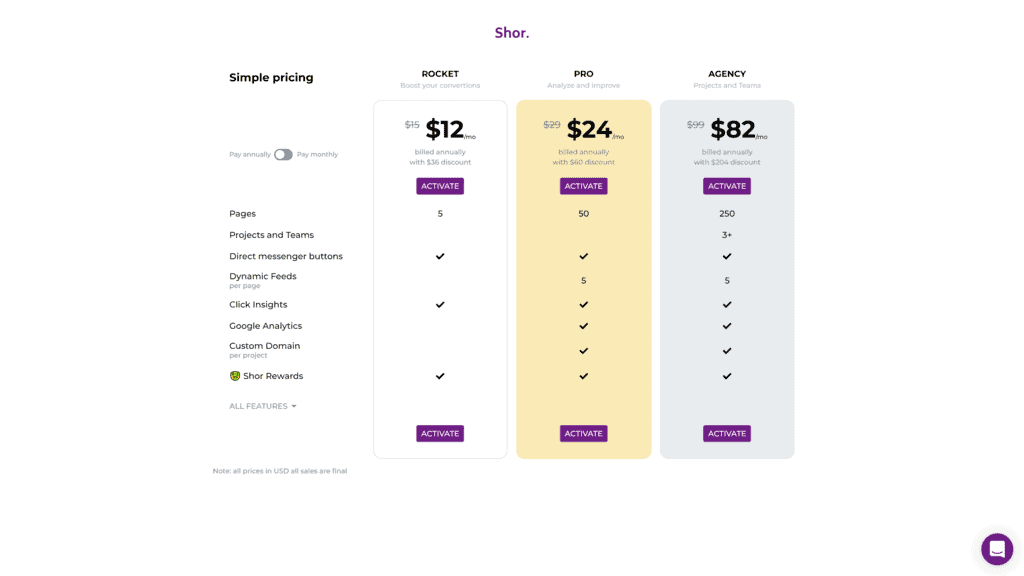The width and height of the screenshot is (1024, 576).
Task: Click Pro plan's Google Analytics checkmark
Action: coord(583,326)
